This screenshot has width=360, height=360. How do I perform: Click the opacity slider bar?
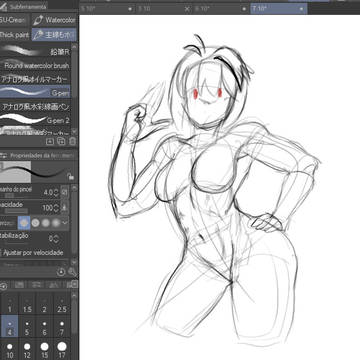[16, 211]
